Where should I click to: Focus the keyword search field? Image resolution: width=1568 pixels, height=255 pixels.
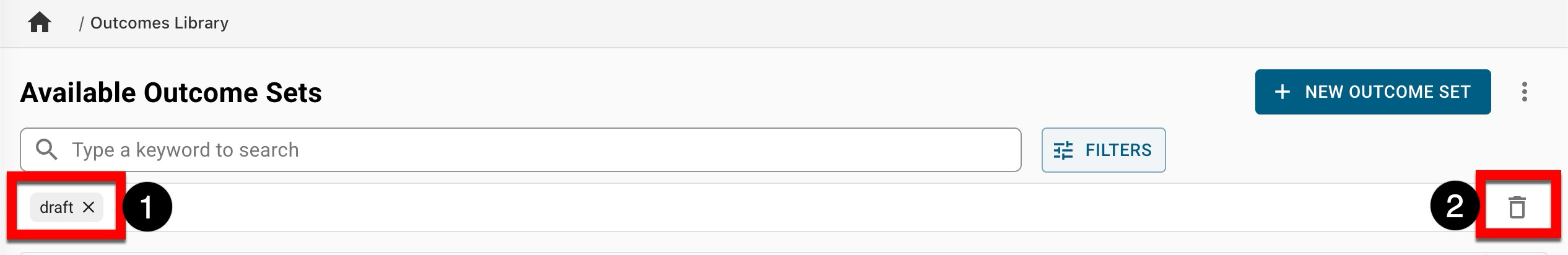point(520,150)
